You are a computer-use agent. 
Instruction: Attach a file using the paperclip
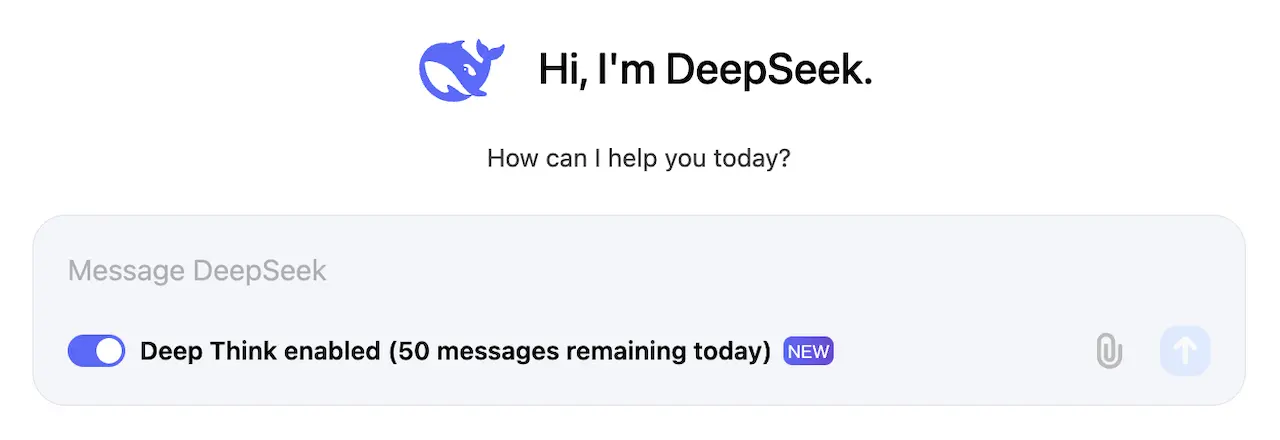(x=1109, y=351)
